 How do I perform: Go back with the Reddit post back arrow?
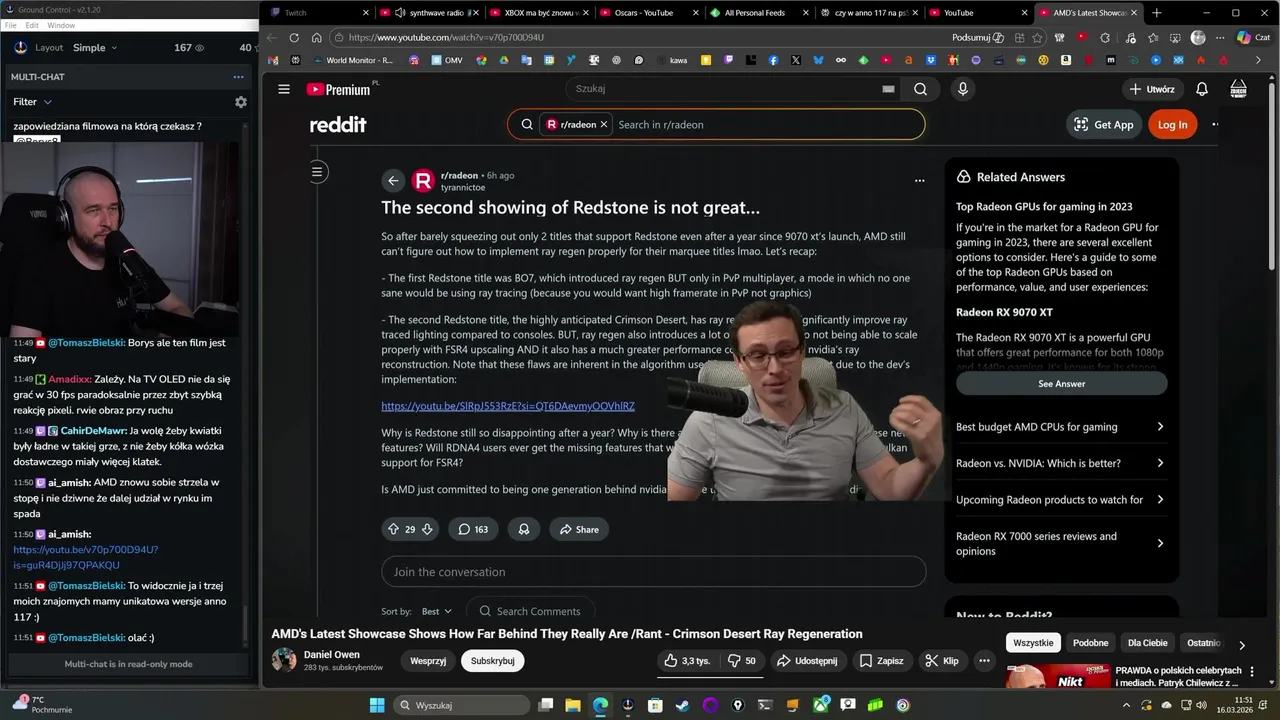pos(393,181)
